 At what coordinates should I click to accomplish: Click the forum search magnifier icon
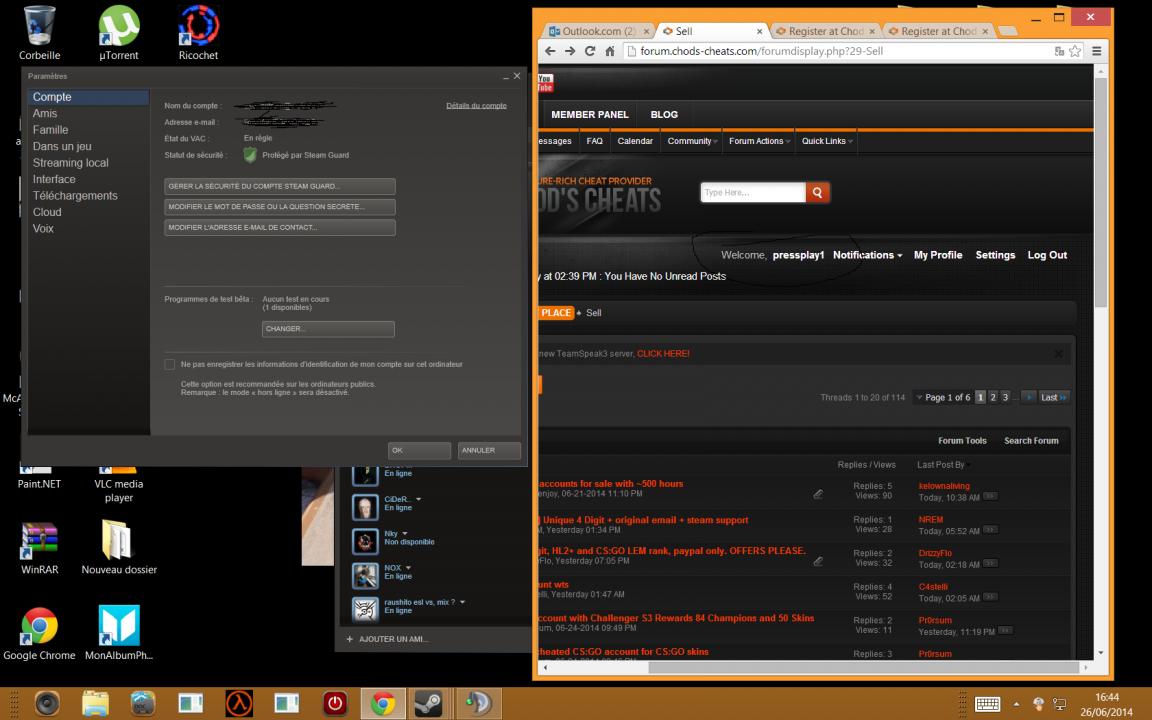click(x=817, y=192)
